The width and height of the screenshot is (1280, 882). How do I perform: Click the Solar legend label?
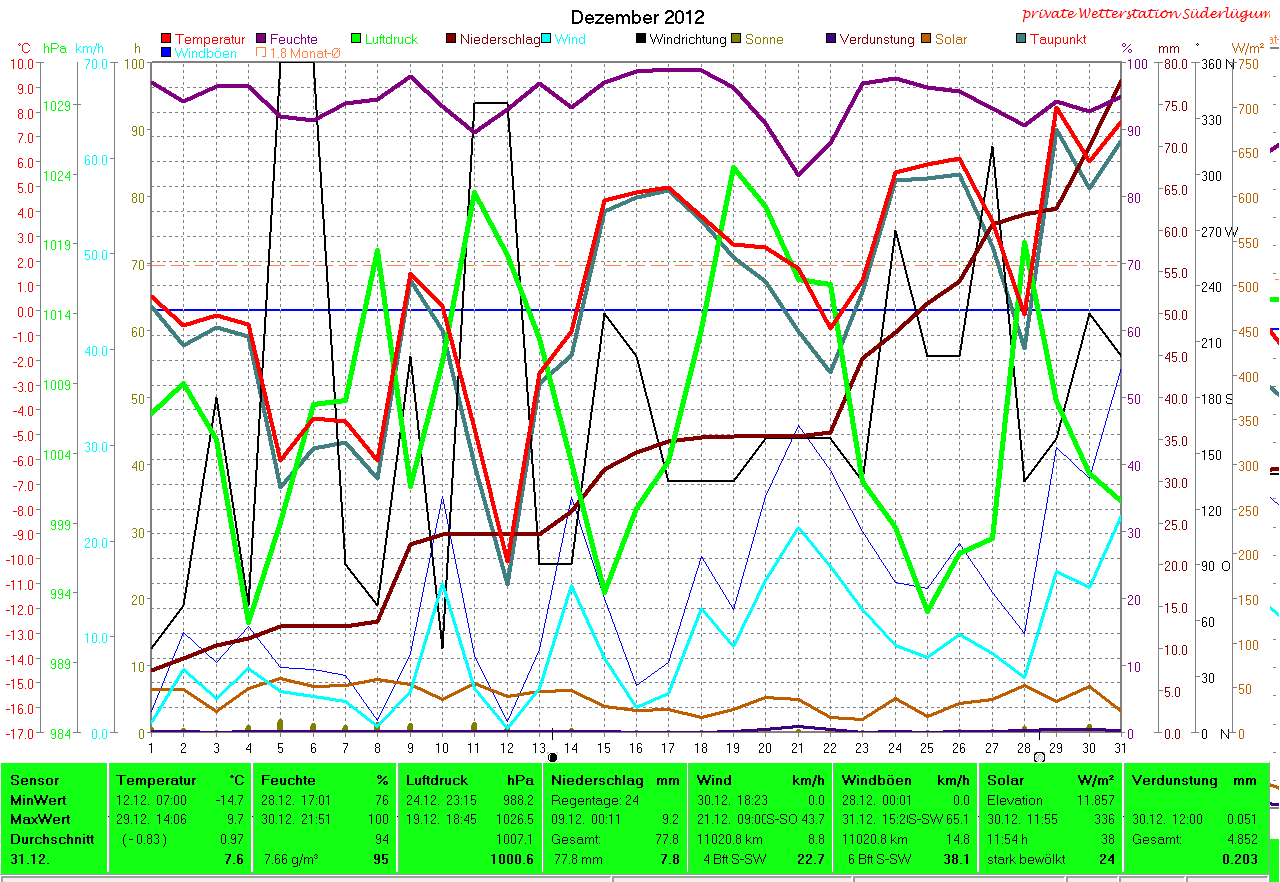click(951, 40)
